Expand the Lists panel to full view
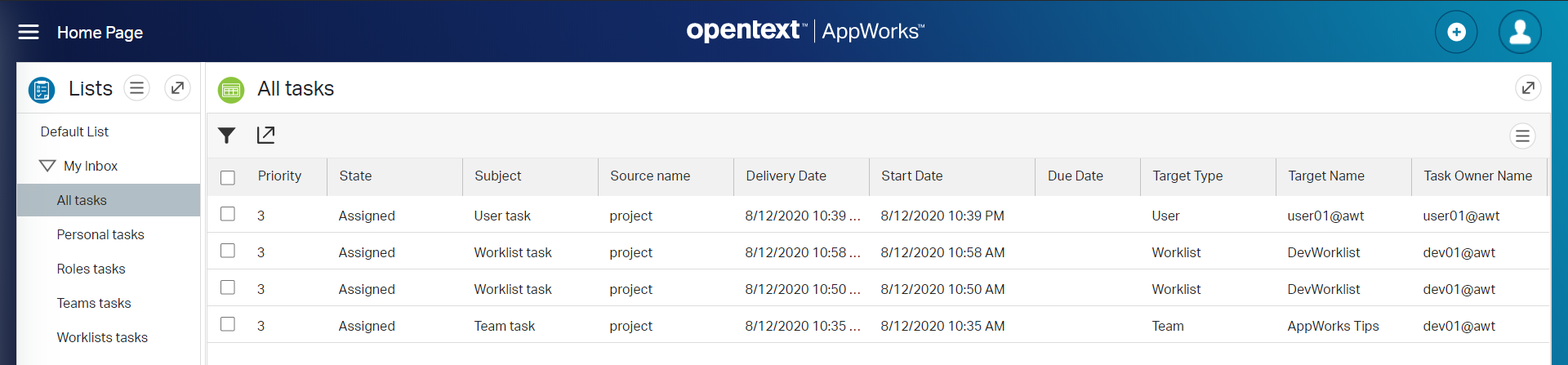The height and width of the screenshot is (365, 1568). point(177,88)
